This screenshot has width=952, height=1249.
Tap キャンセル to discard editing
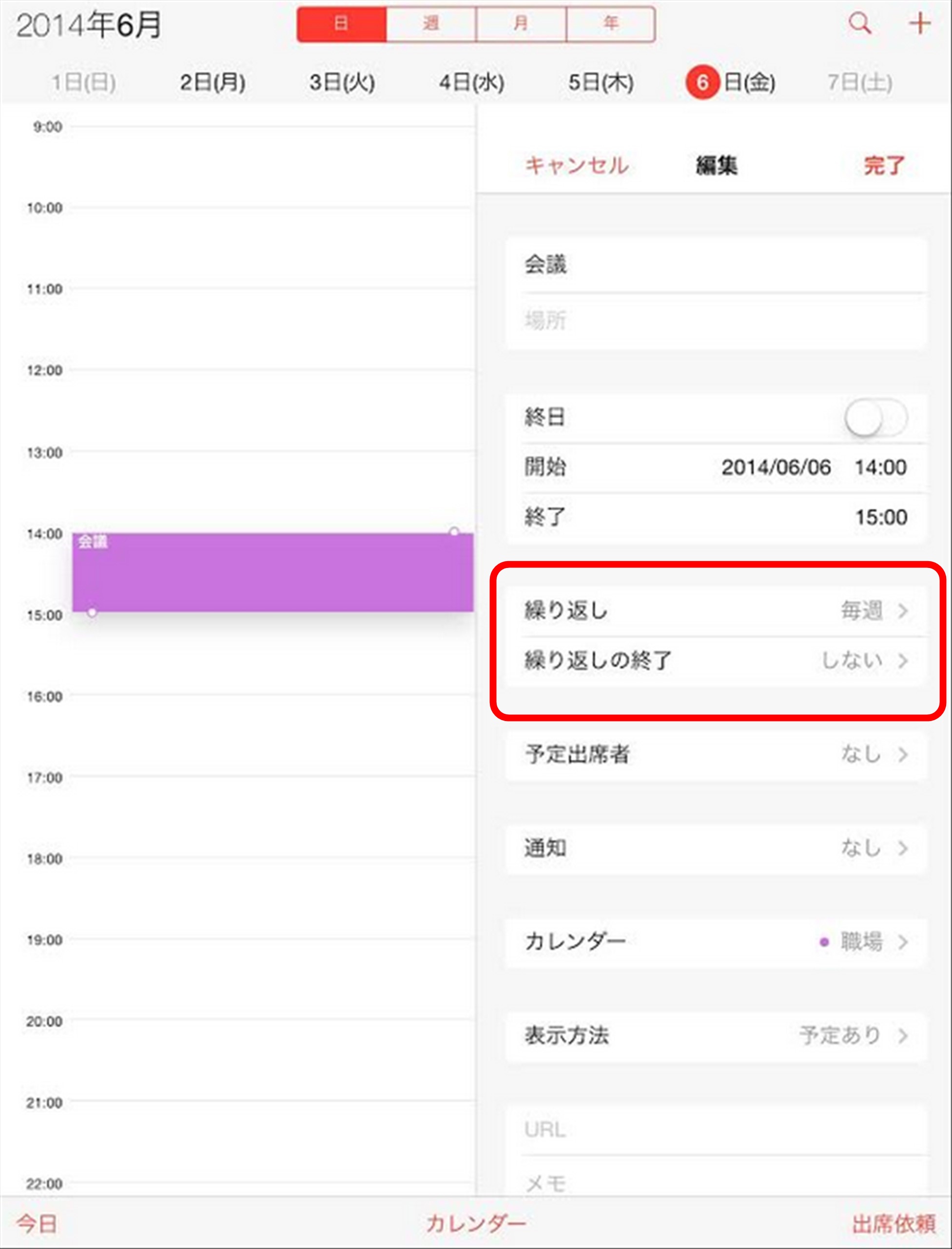coord(577,165)
